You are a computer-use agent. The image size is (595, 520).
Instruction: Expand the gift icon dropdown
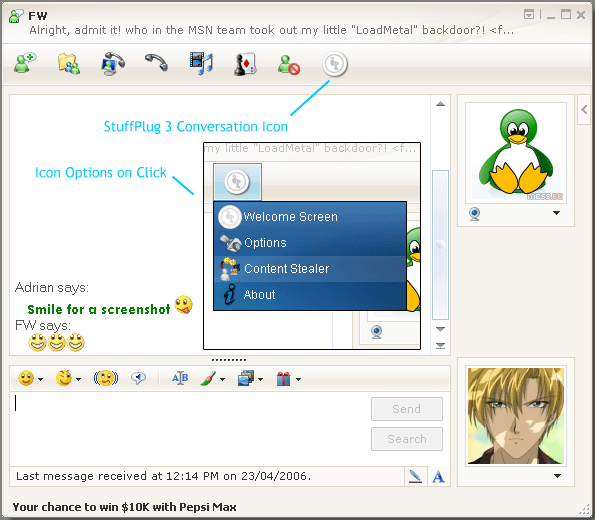tap(299, 379)
